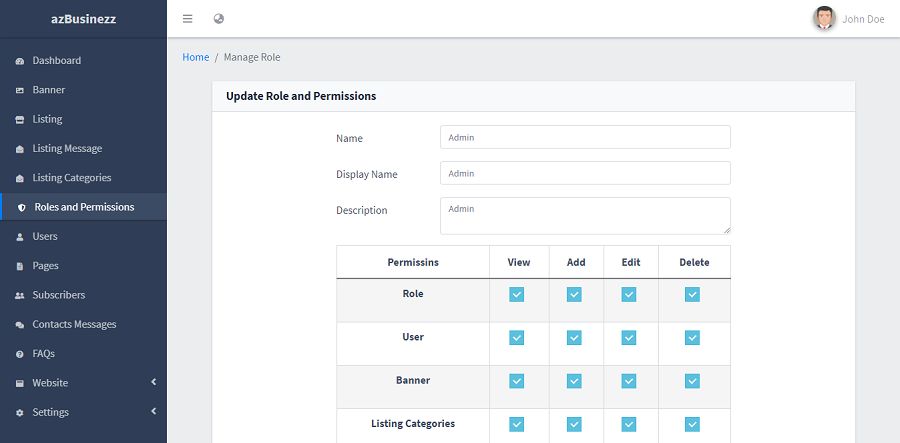Click the Users person icon in sidebar
900x443 pixels.
(20, 237)
